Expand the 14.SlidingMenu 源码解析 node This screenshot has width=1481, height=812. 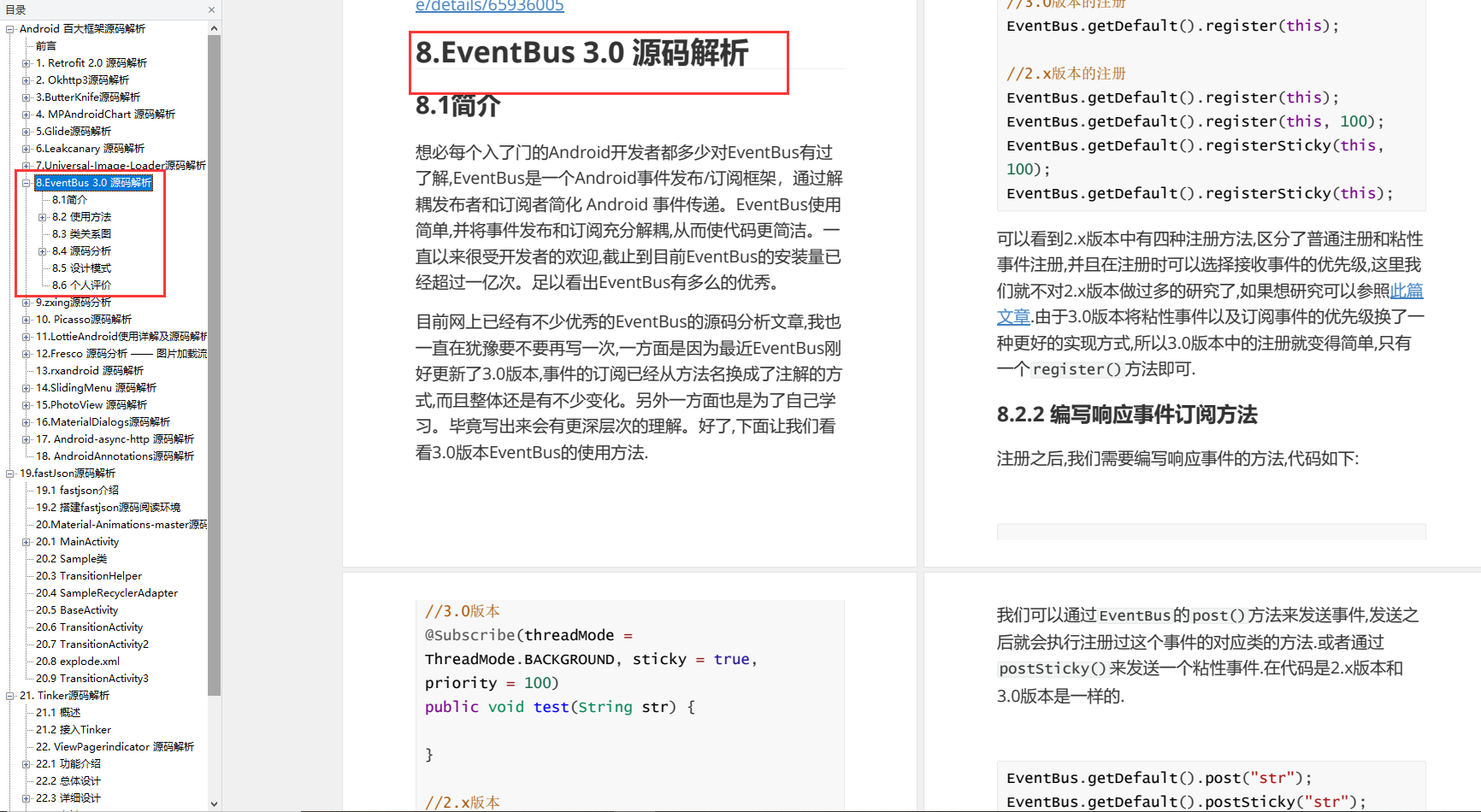(27, 388)
